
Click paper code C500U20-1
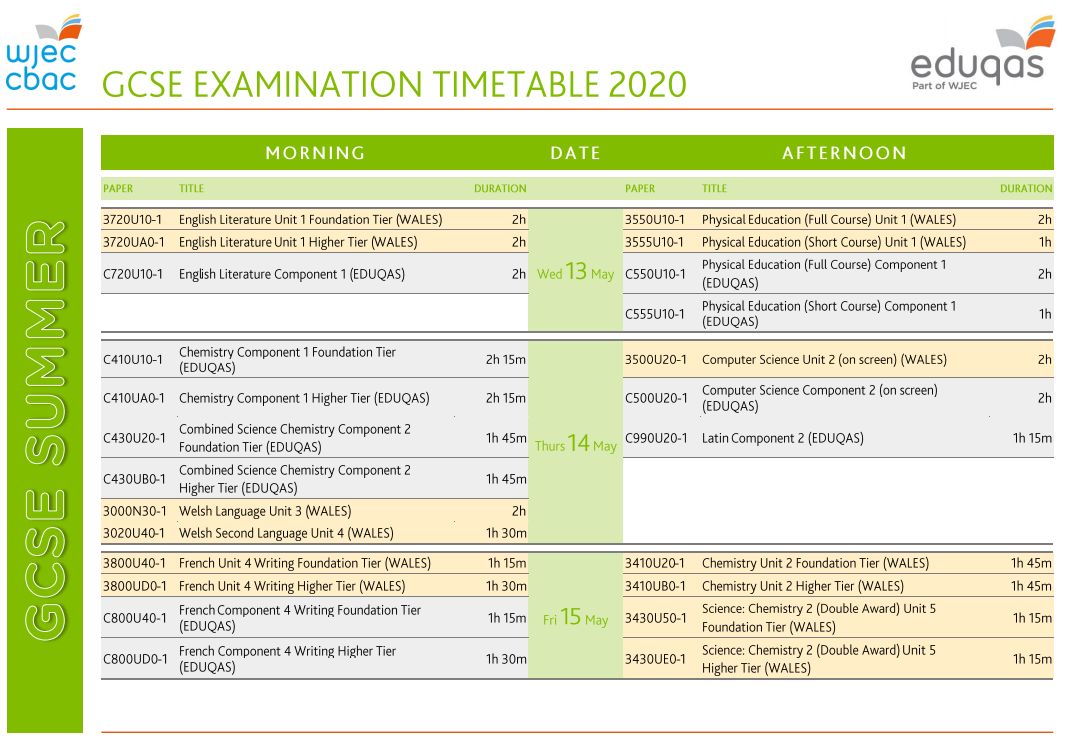(x=656, y=398)
